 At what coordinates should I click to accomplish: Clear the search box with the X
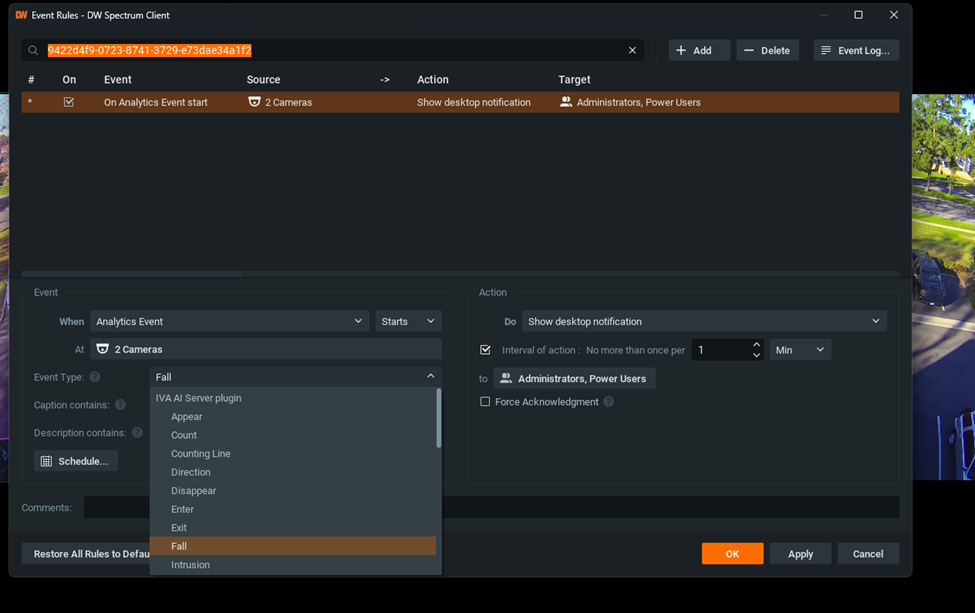click(632, 49)
